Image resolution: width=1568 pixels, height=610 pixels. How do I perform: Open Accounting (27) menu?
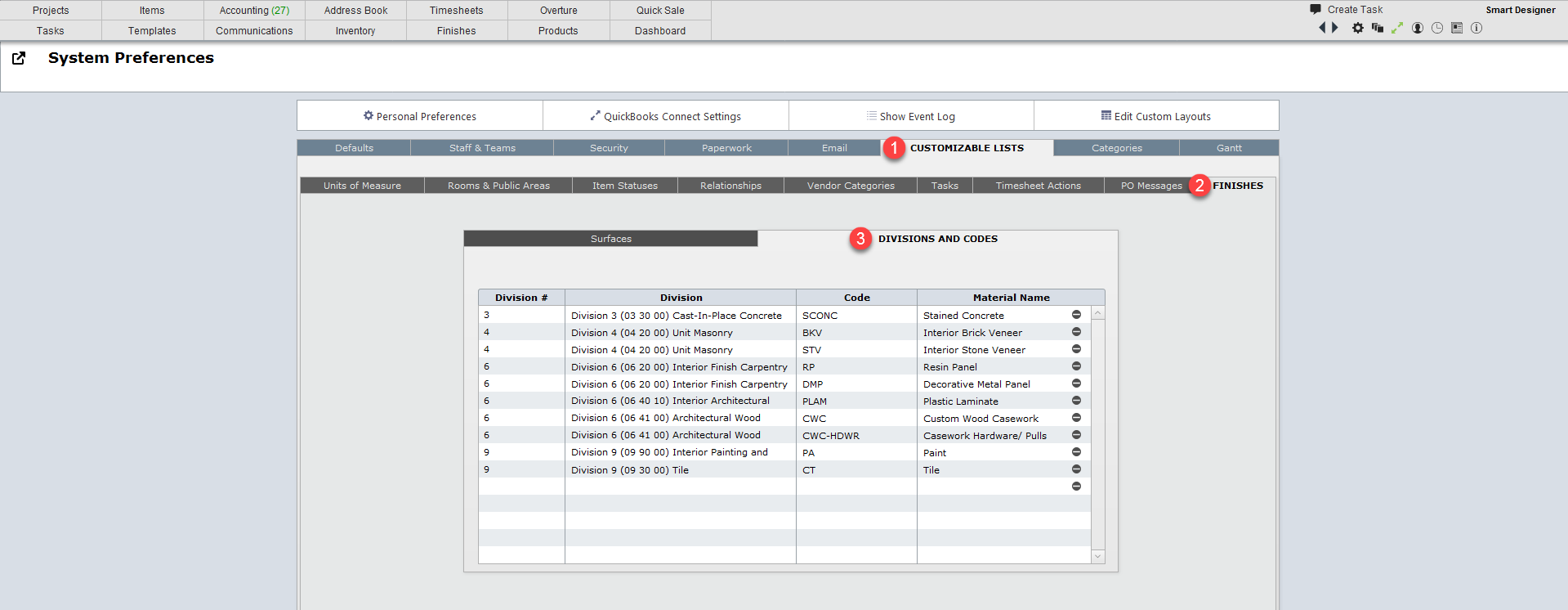point(254,11)
